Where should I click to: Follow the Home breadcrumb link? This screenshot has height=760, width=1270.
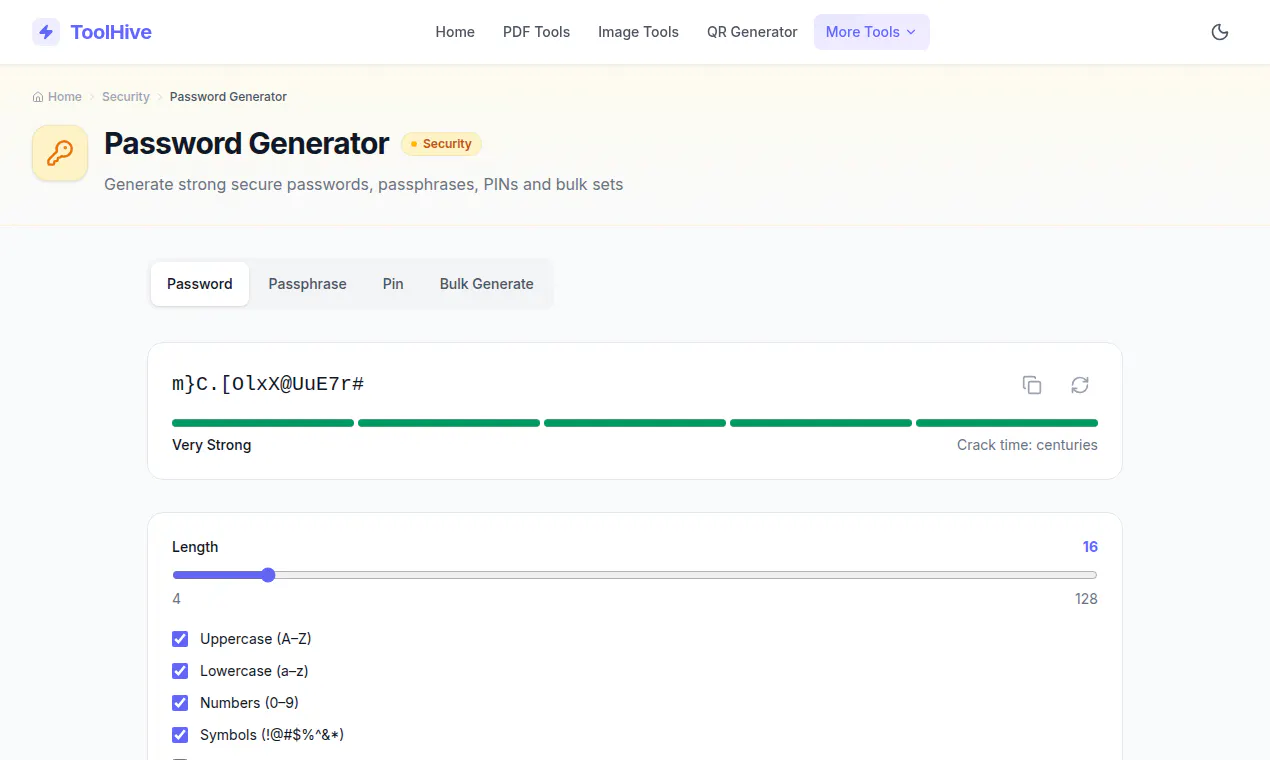(x=65, y=97)
